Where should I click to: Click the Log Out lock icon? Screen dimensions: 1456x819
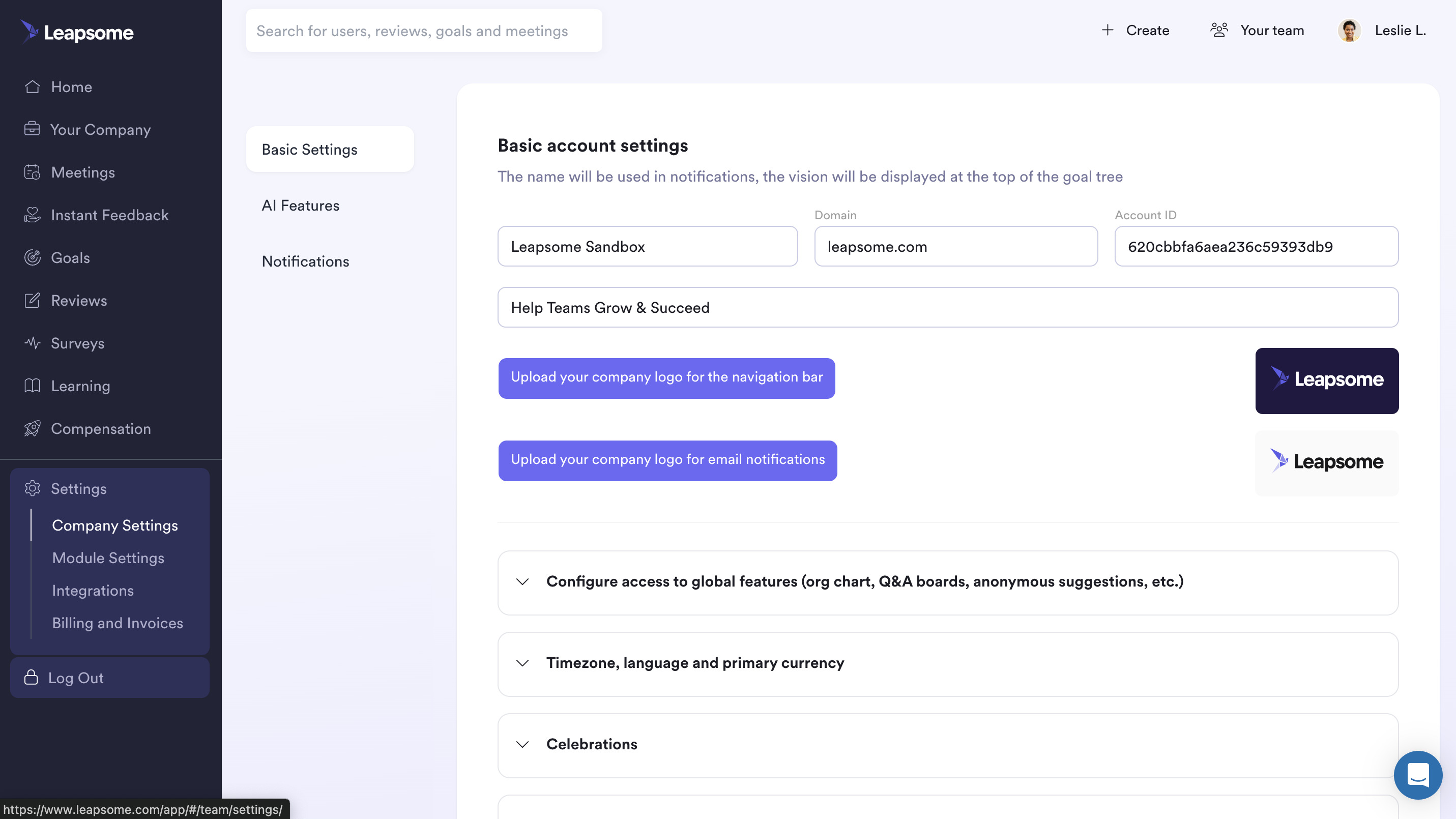31,677
